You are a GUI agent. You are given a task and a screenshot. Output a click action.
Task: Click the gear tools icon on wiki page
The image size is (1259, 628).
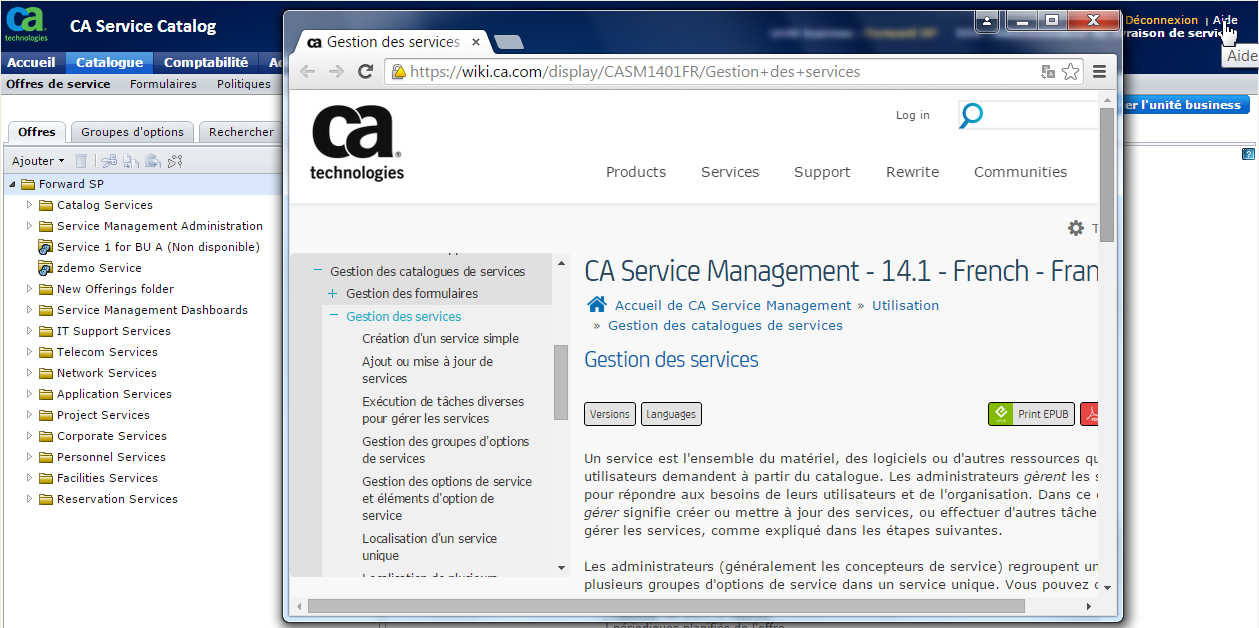pyautogui.click(x=1076, y=228)
